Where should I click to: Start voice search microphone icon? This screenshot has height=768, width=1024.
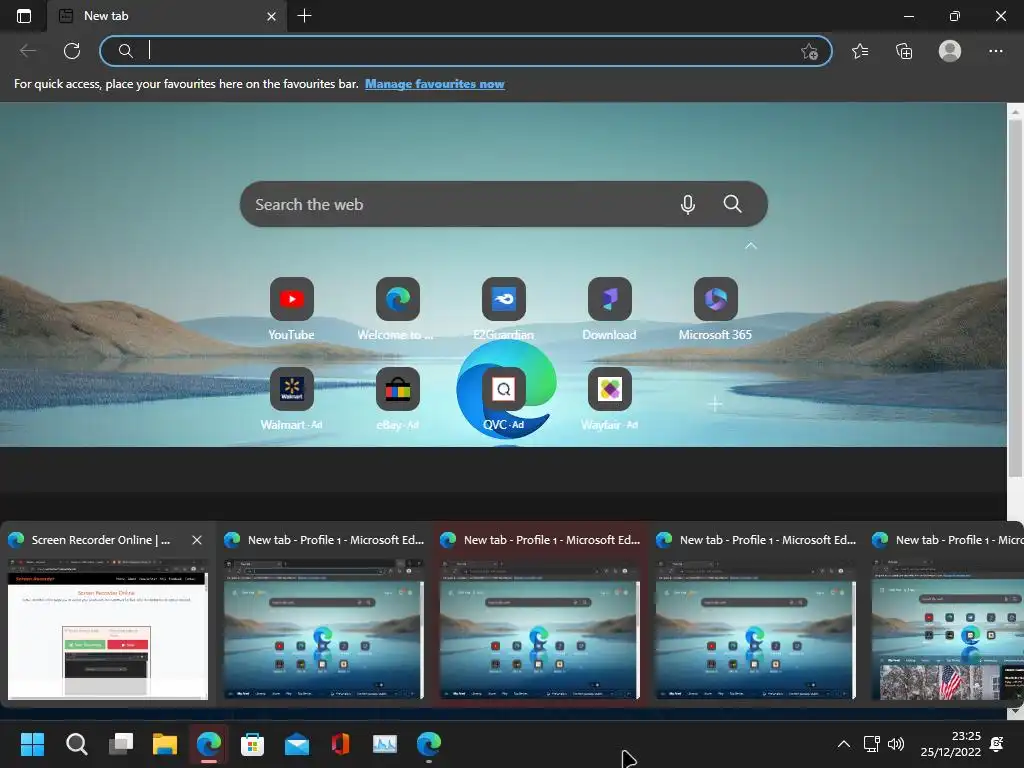[687, 204]
